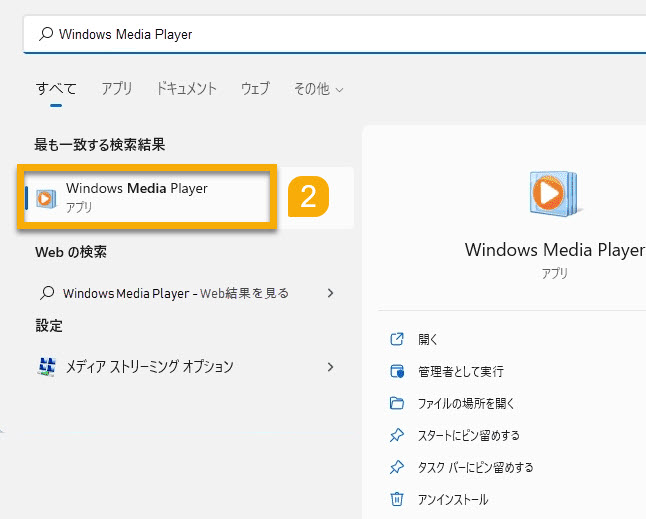This screenshot has width=646, height=519.
Task: Click the magnifier icon beside Web結果を見る
Action: click(x=47, y=293)
